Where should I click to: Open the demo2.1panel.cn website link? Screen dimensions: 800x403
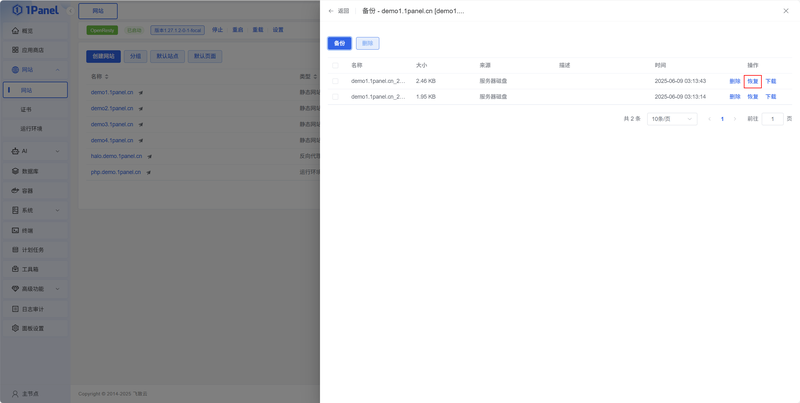(x=112, y=109)
